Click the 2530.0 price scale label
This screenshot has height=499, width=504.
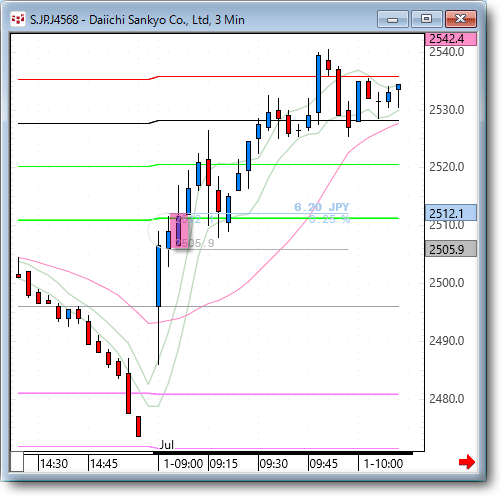coord(447,110)
